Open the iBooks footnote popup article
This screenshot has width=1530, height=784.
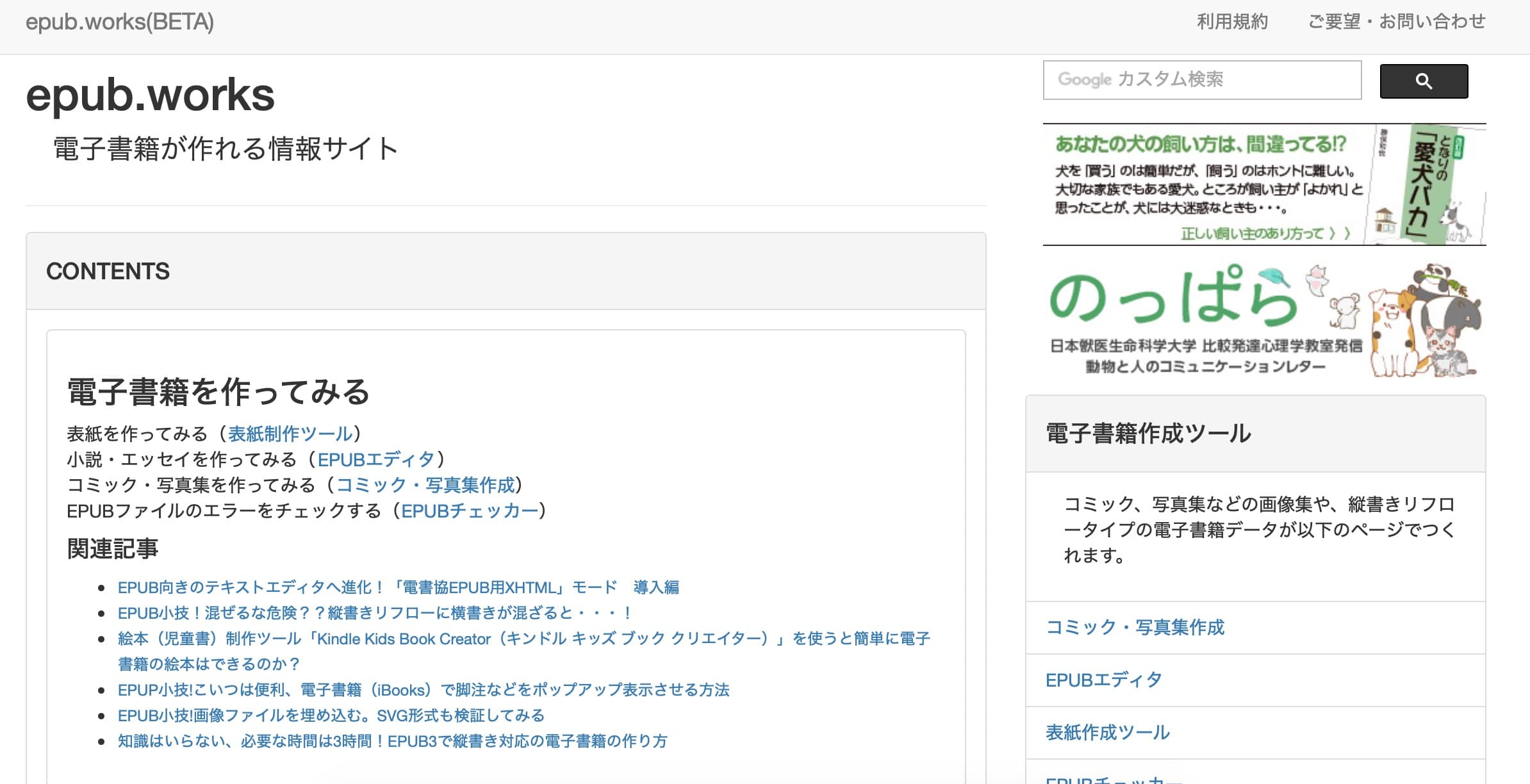(426, 690)
